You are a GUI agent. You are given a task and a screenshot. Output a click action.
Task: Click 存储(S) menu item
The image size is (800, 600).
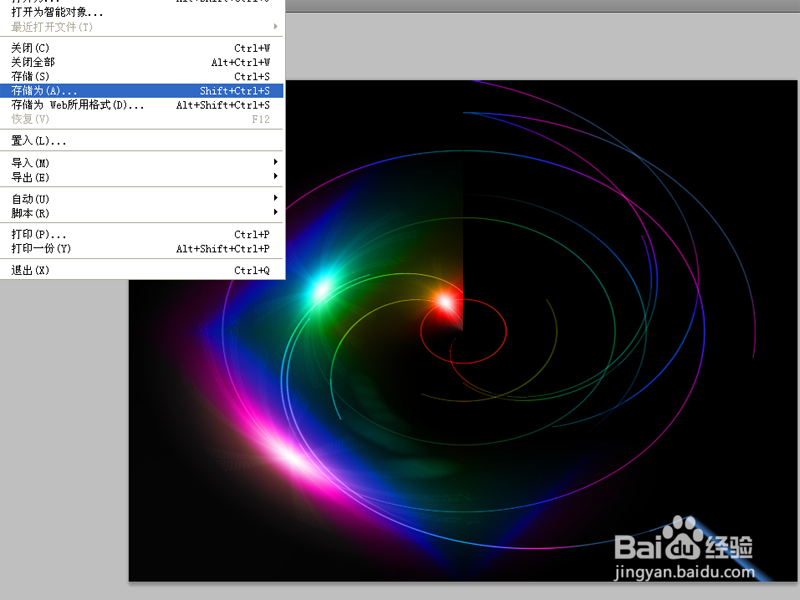142,77
